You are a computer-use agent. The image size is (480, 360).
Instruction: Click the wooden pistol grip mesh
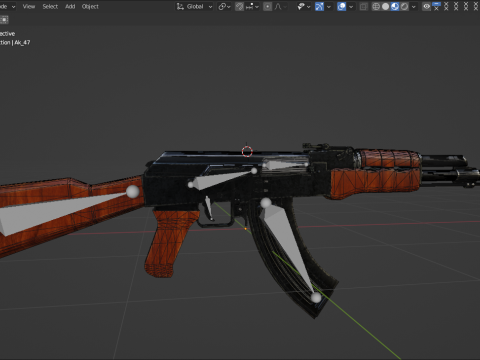(170, 243)
